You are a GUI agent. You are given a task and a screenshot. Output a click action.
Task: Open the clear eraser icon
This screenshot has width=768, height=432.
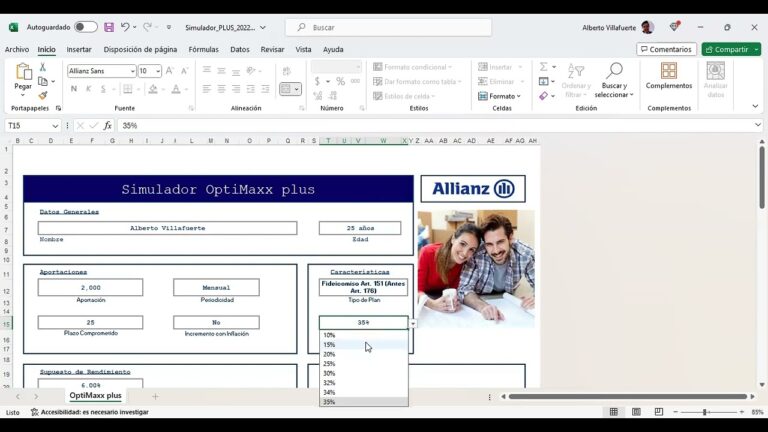[x=544, y=96]
